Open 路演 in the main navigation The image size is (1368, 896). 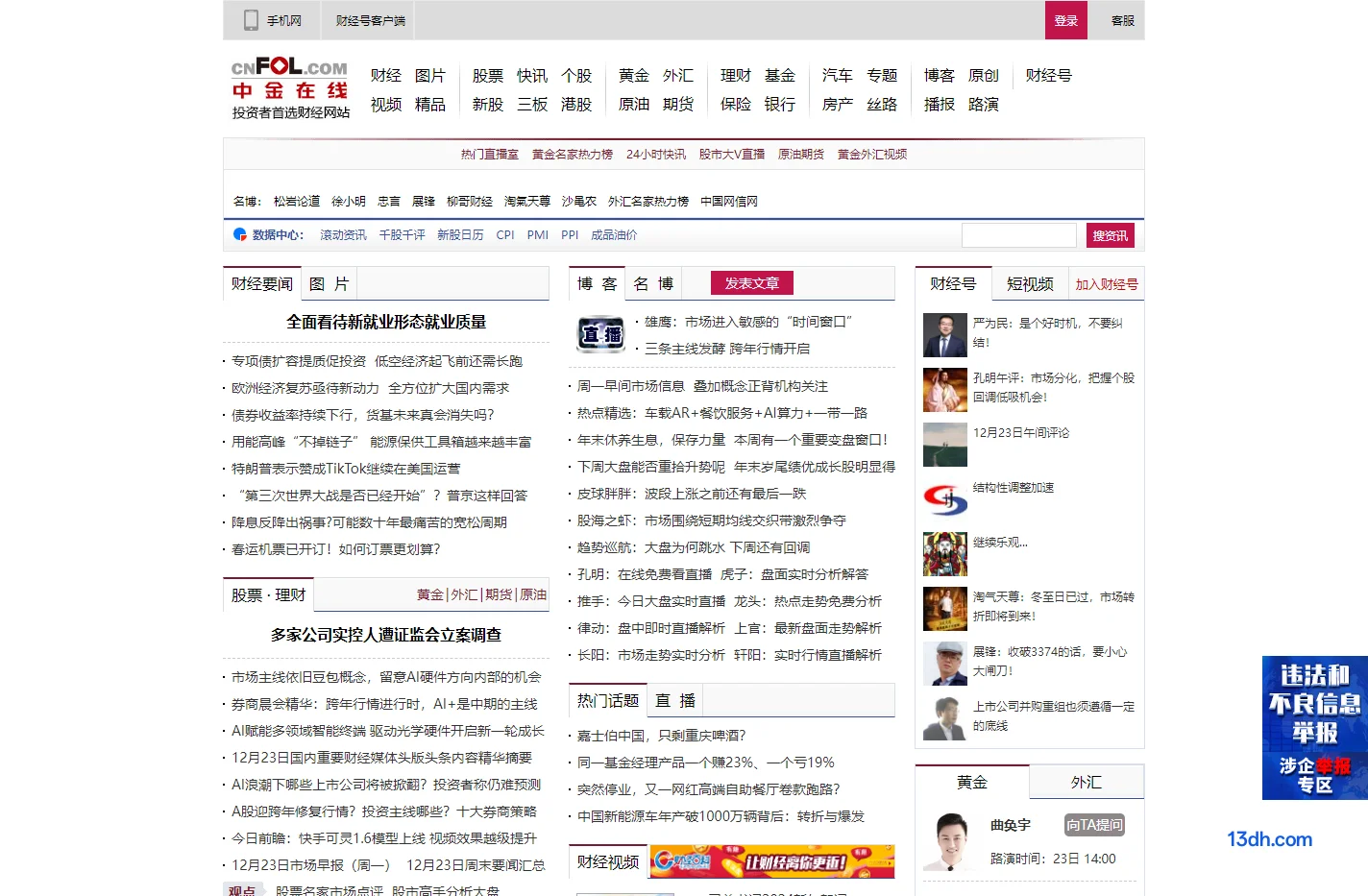click(x=984, y=105)
